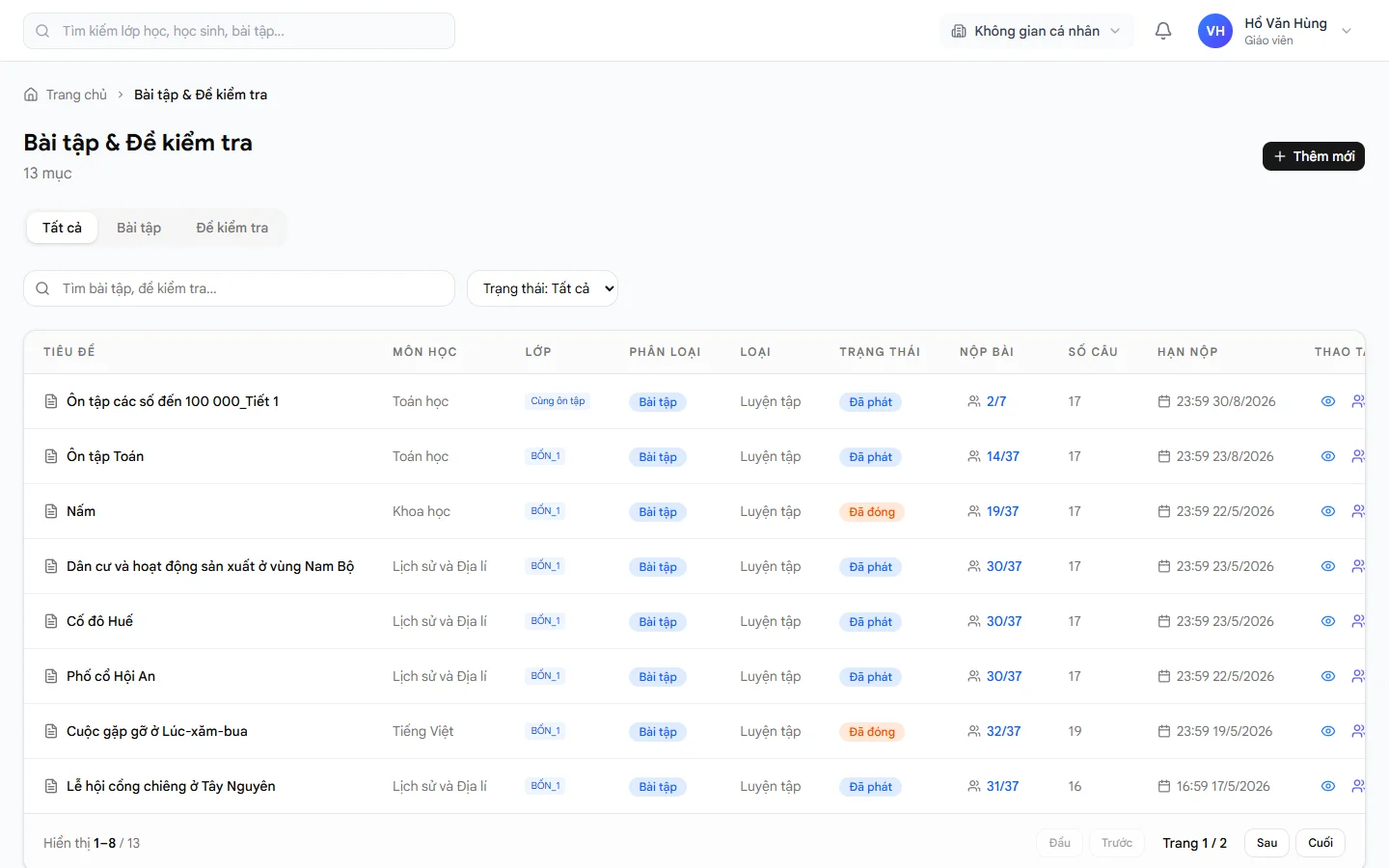This screenshot has width=1389, height=868.
Task: Click the magnifier icon in the top search bar
Action: (x=42, y=31)
